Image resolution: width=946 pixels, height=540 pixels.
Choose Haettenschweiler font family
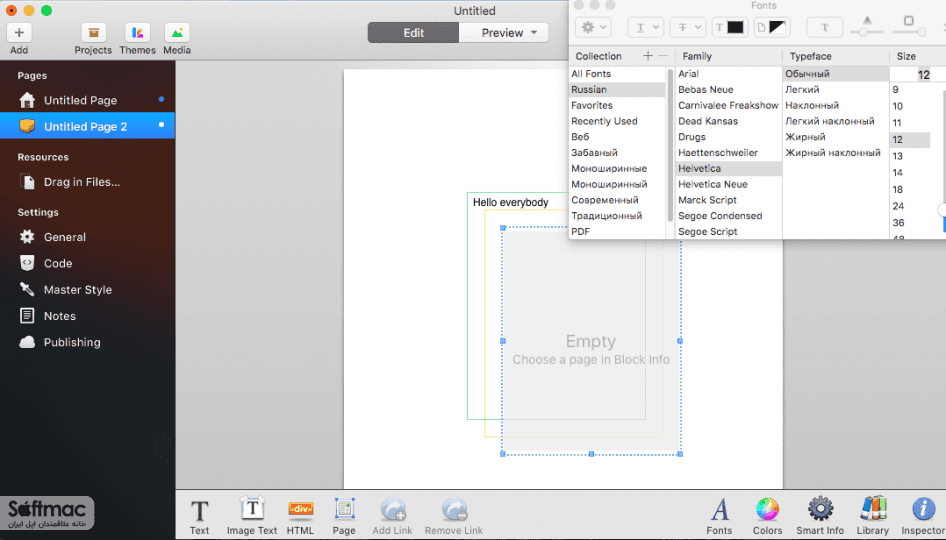[718, 153]
